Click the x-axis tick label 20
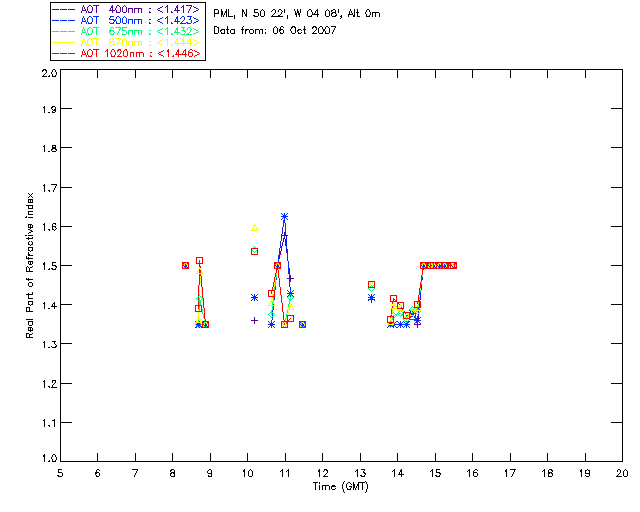 point(622,473)
